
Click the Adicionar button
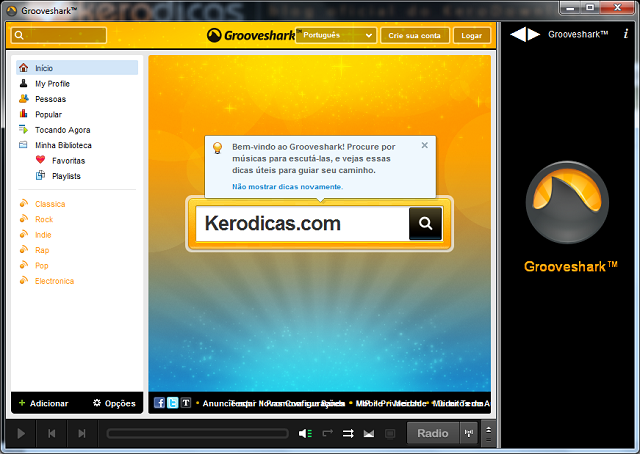(x=44, y=403)
